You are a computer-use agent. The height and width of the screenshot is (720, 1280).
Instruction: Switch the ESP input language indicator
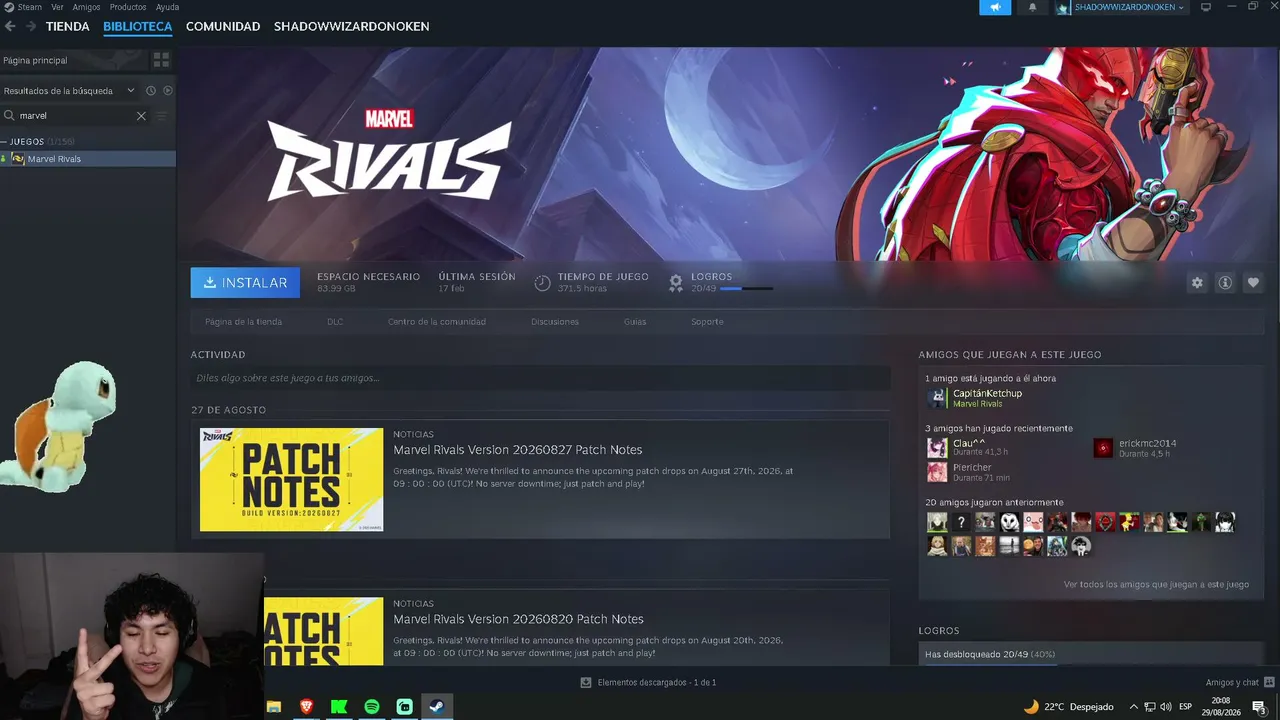point(1186,706)
